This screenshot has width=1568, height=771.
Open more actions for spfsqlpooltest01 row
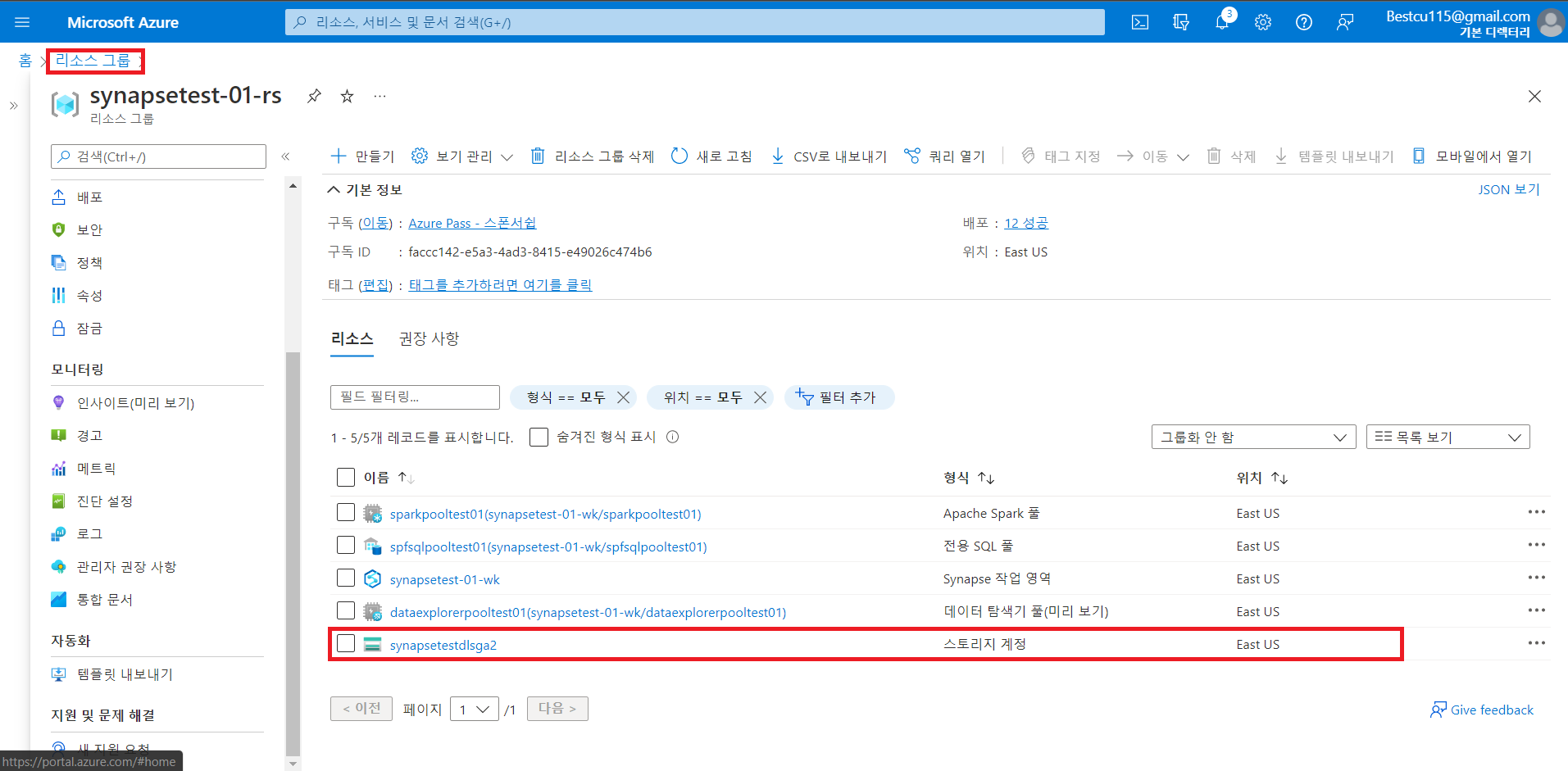click(1537, 545)
